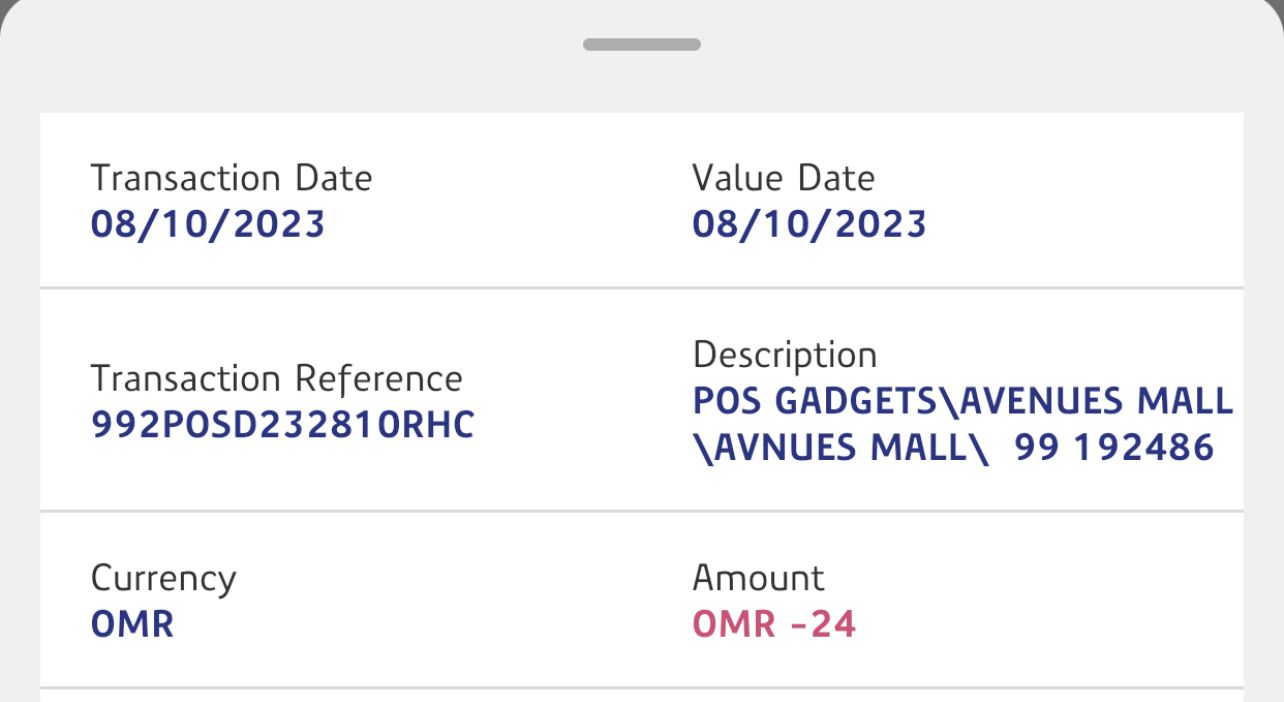Click the divider line below the dates row
The width and height of the screenshot is (1284, 702).
[x=642, y=288]
